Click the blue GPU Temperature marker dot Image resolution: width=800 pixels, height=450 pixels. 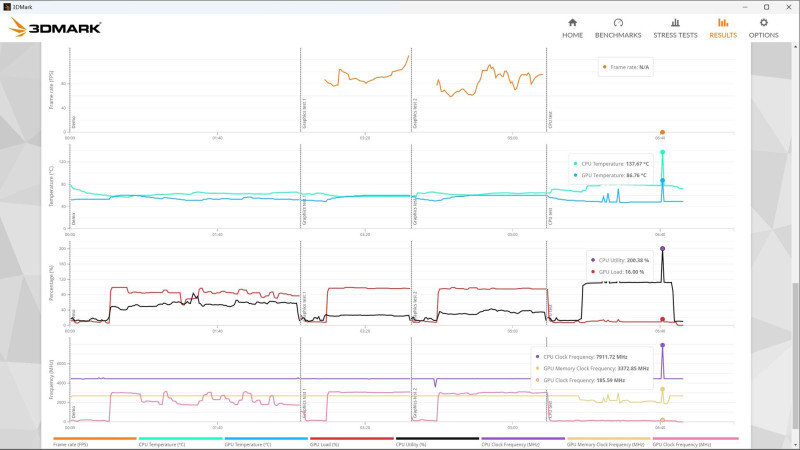tap(662, 181)
